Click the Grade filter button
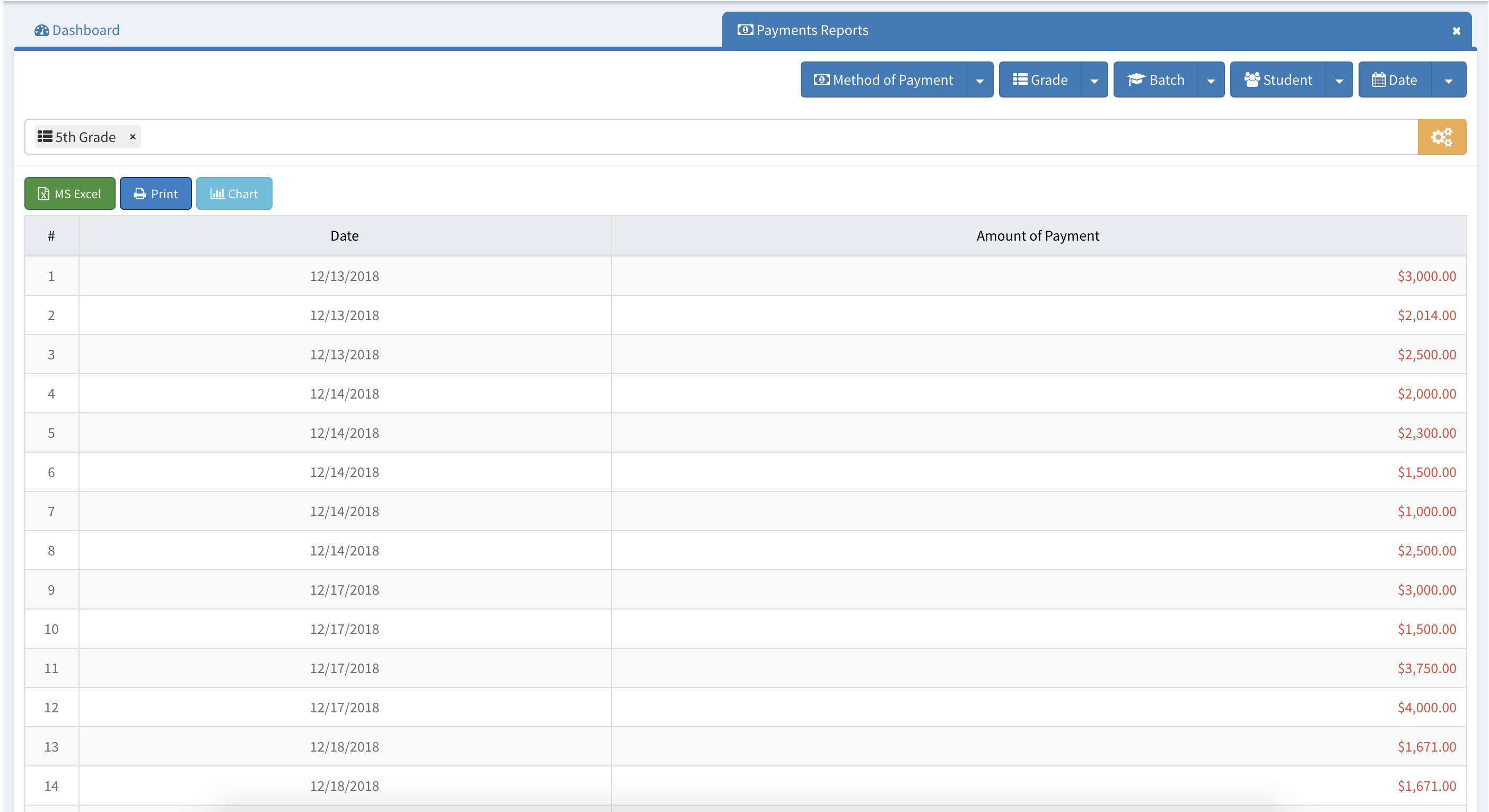Viewport: 1489px width, 812px height. point(1040,80)
